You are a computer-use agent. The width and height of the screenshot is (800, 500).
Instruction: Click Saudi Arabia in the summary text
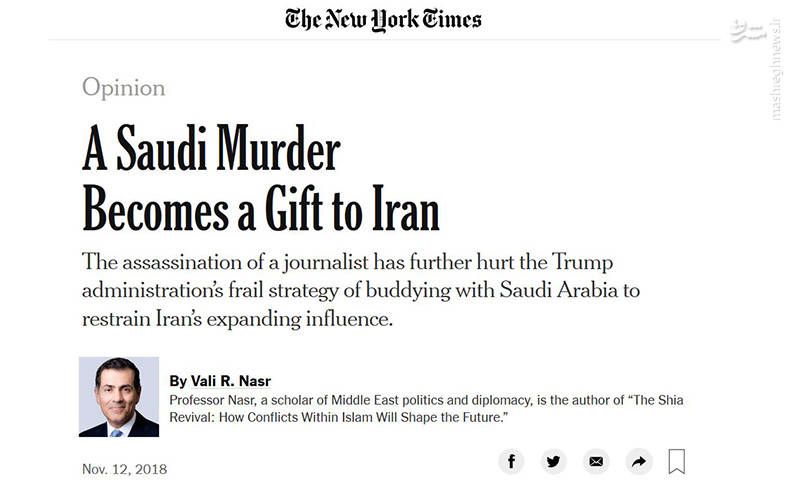[x=559, y=290]
